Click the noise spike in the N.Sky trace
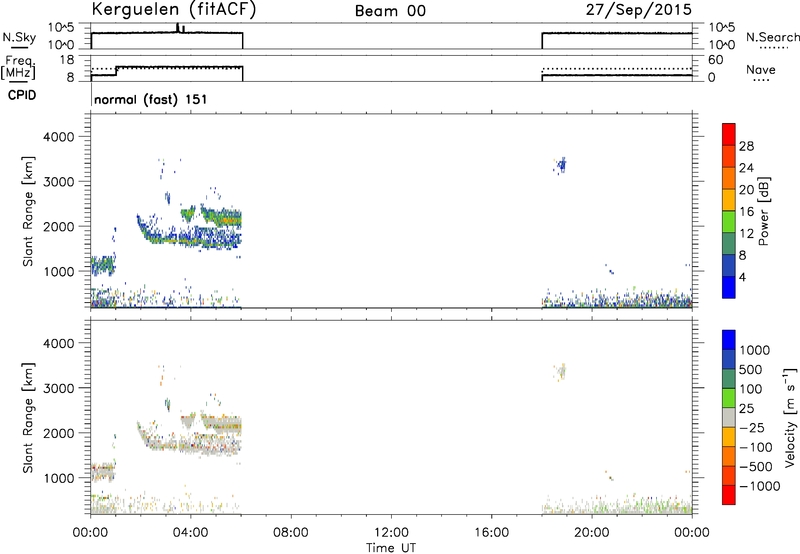 click(x=178, y=28)
